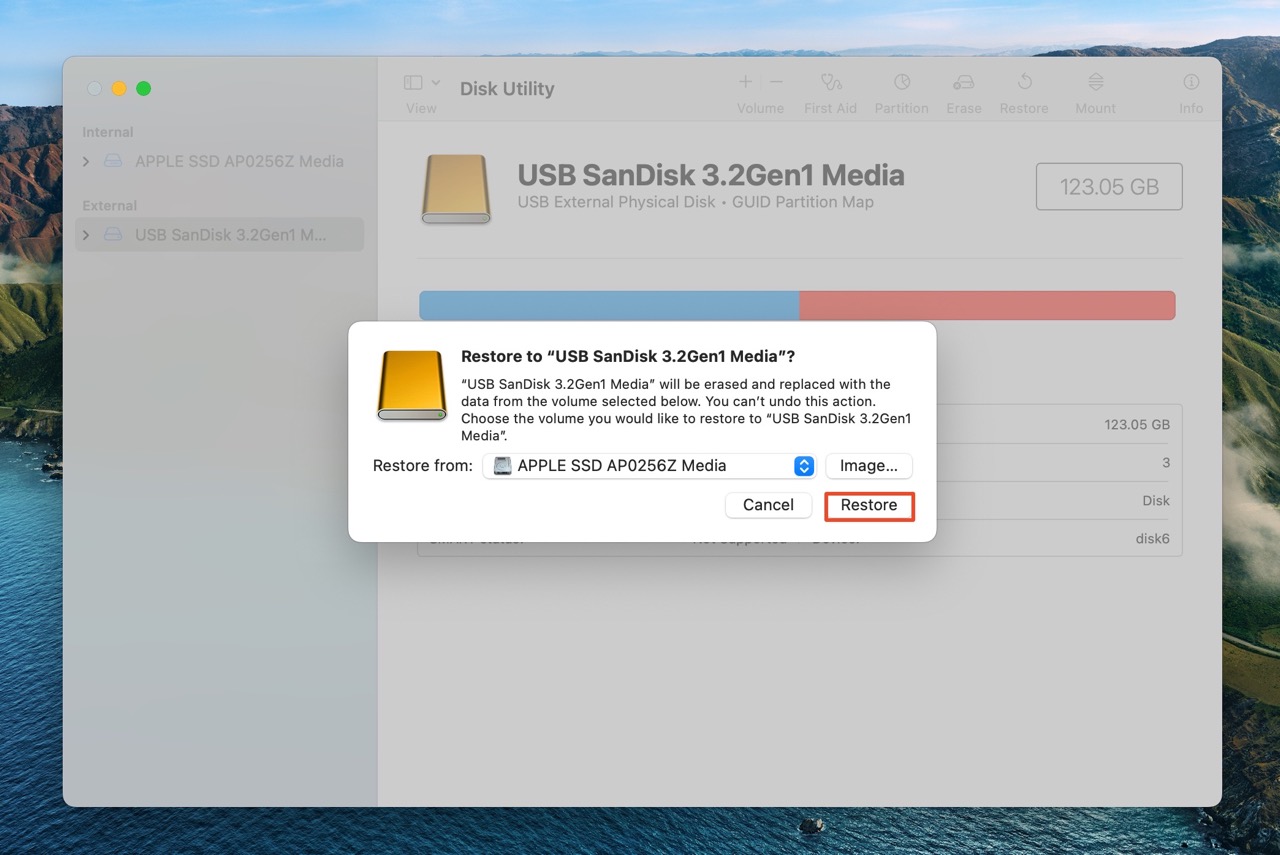This screenshot has height=855, width=1280.
Task: Select APPLE SSD AP0256Z Media in the sidebar
Action: point(220,161)
